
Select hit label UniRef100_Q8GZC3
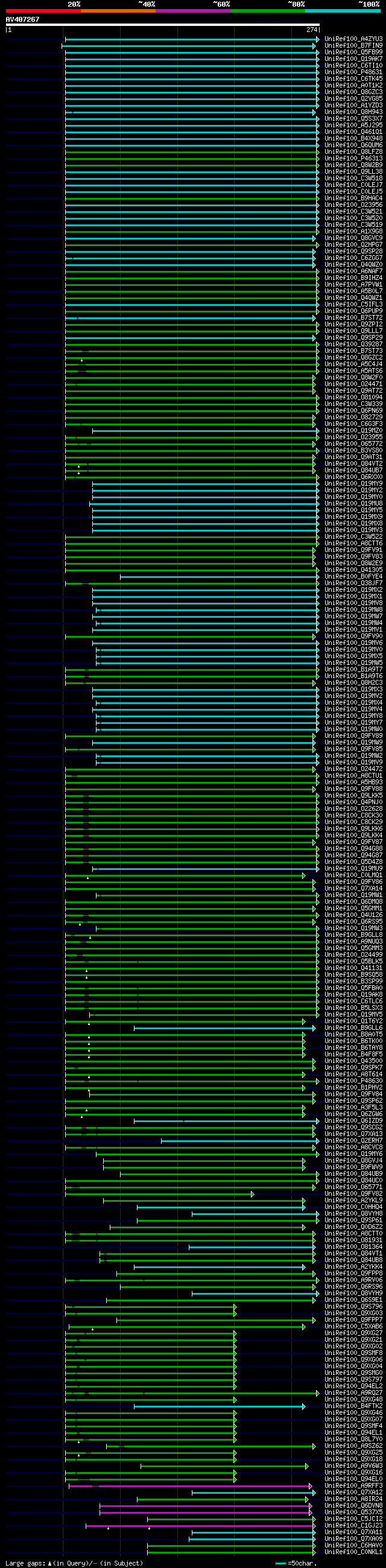pos(353,92)
